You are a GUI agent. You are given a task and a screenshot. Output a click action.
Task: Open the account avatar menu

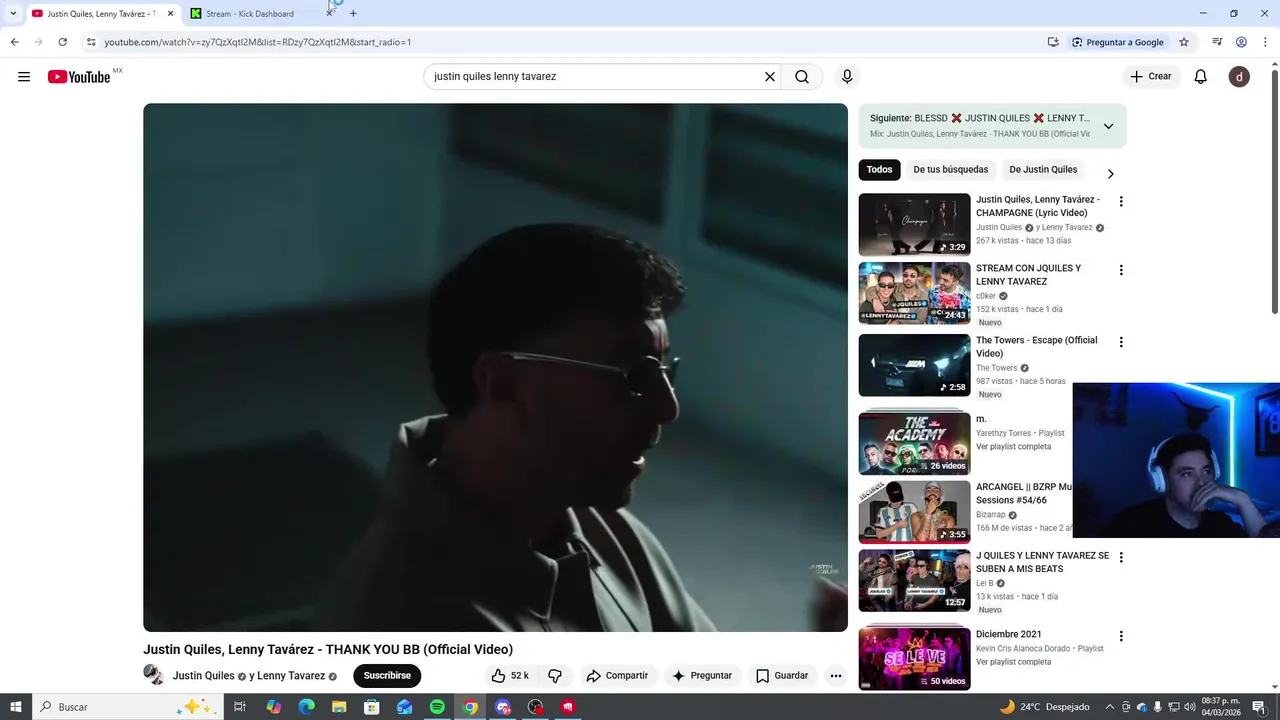[1239, 77]
